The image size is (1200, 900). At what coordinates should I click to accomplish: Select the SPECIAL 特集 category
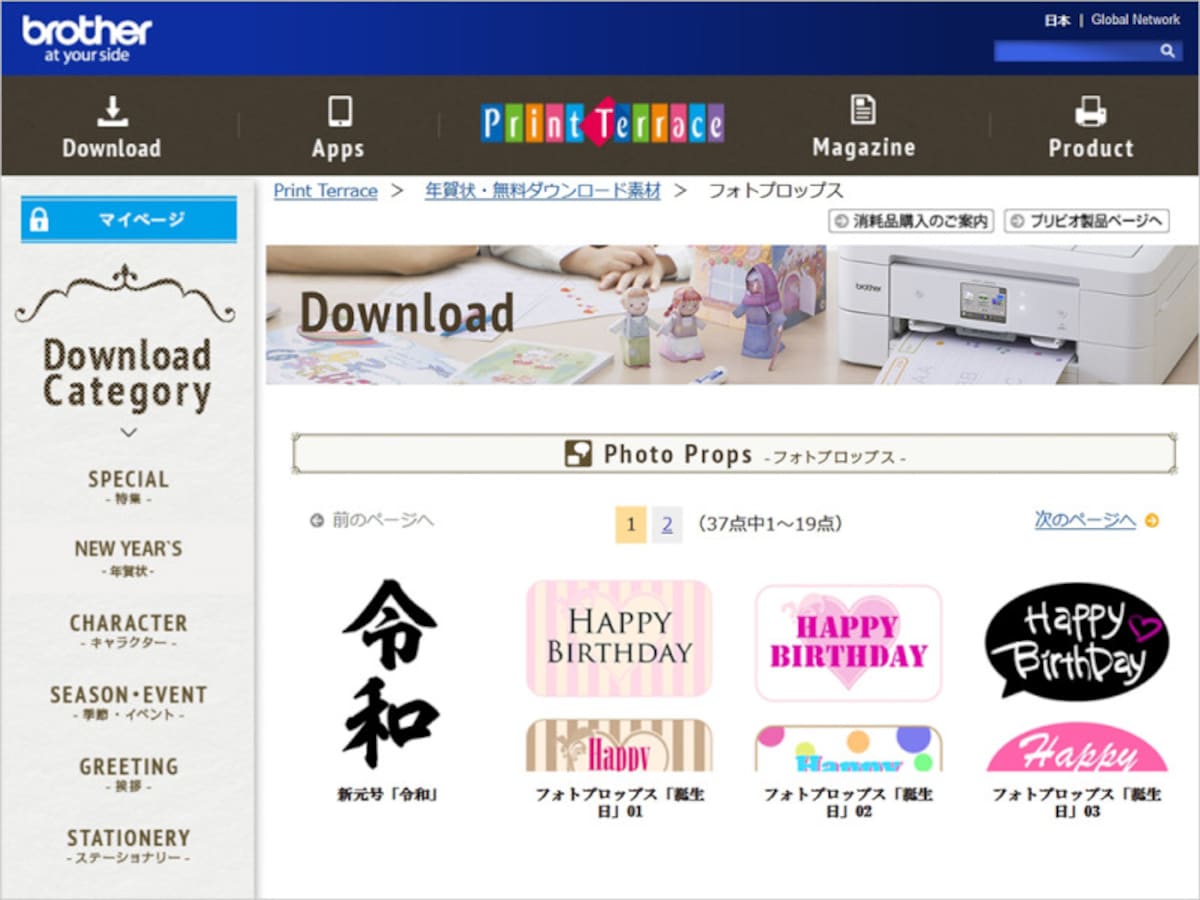coord(128,487)
